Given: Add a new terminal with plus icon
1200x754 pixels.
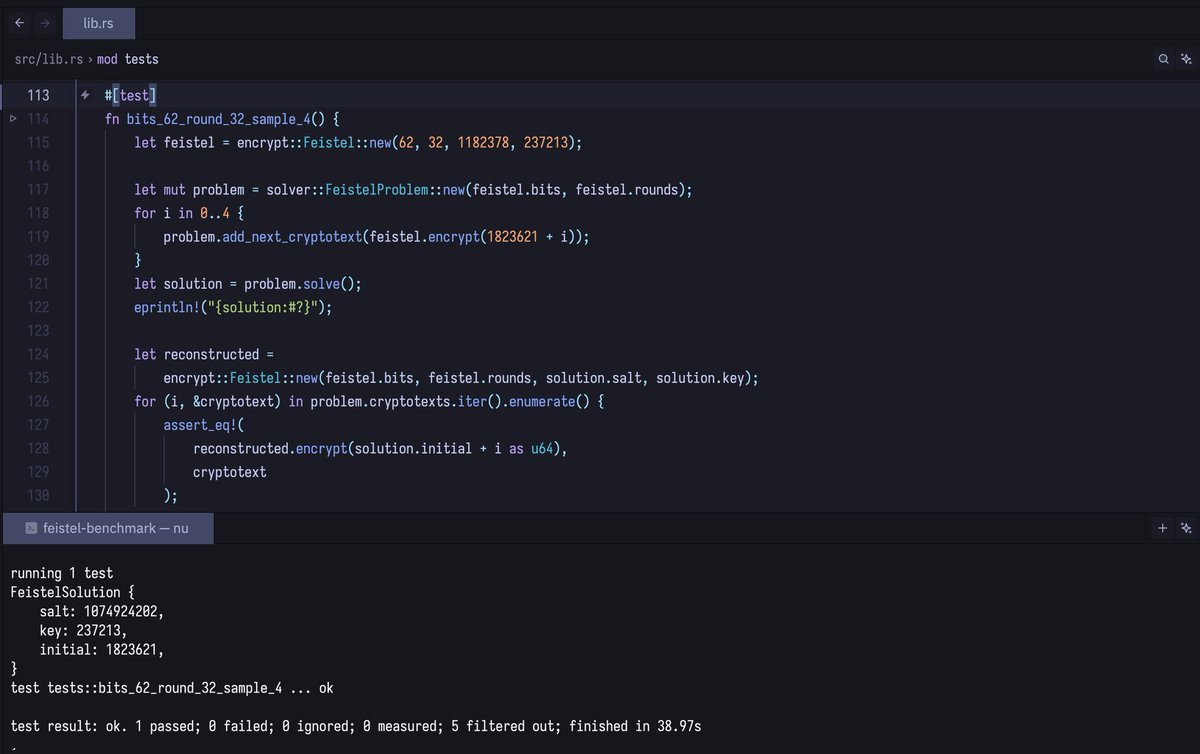Looking at the screenshot, I should click(x=1162, y=527).
